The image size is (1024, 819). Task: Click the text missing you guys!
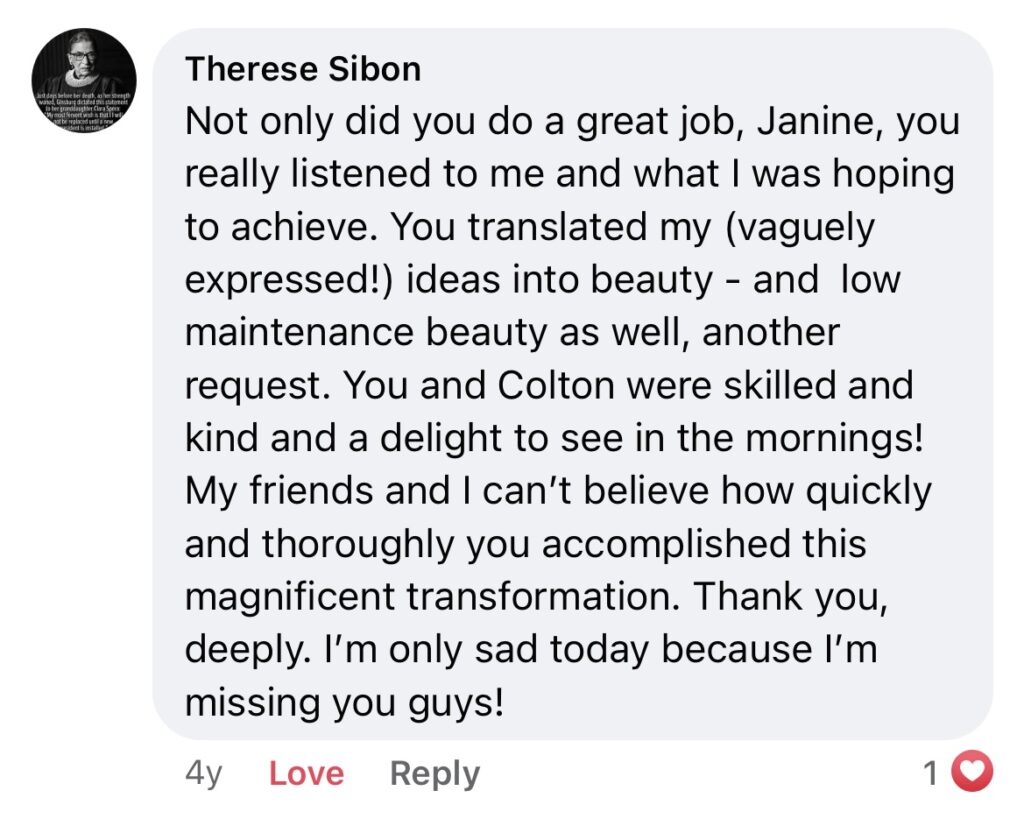(x=345, y=703)
